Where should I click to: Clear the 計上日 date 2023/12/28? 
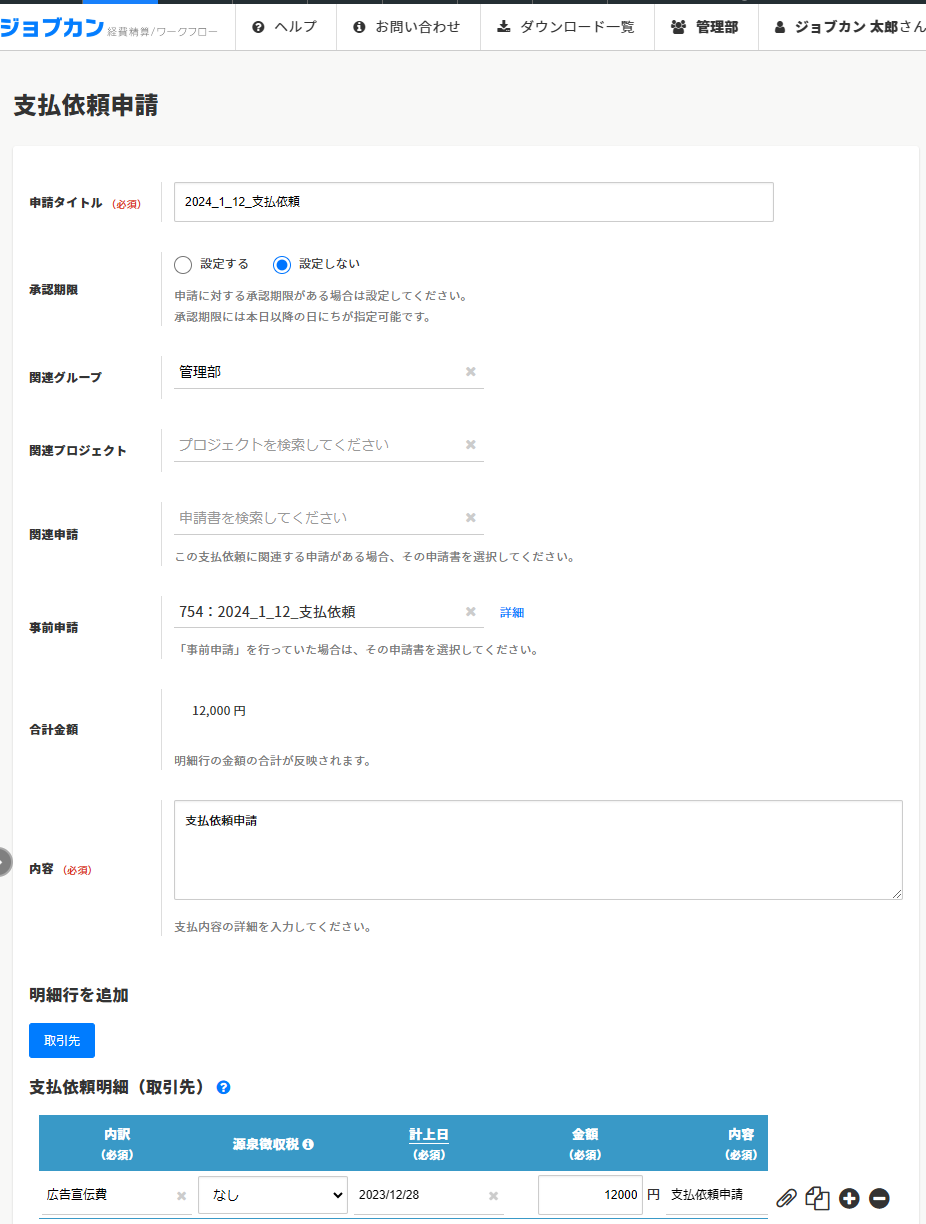point(493,1195)
